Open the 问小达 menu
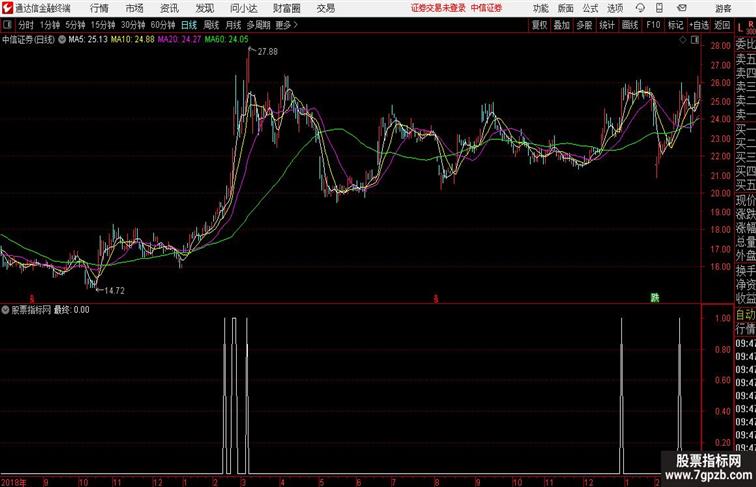Viewport: 756px width, 487px height. 243,8
